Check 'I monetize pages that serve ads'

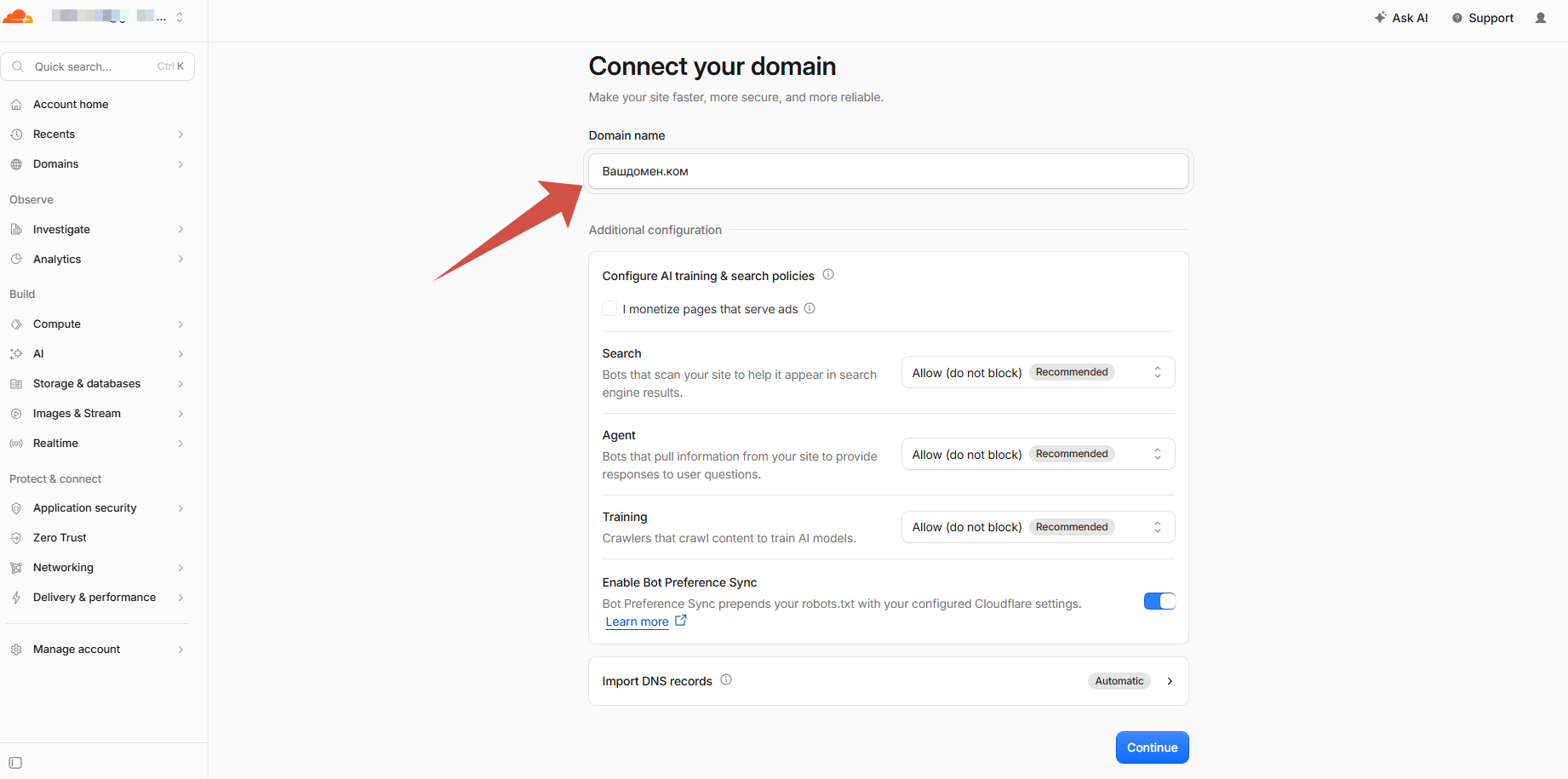[x=609, y=308]
